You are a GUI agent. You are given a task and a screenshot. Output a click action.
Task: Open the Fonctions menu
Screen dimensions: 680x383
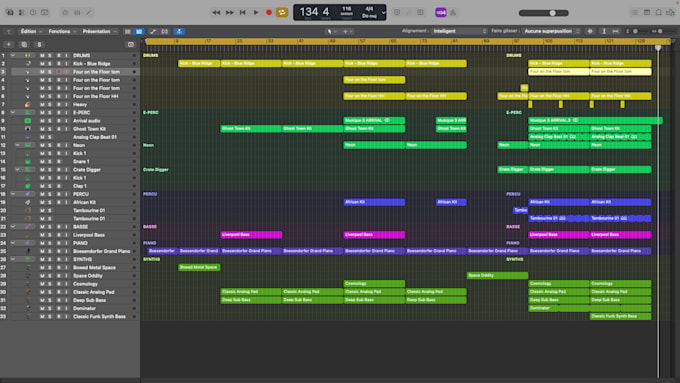click(x=62, y=31)
